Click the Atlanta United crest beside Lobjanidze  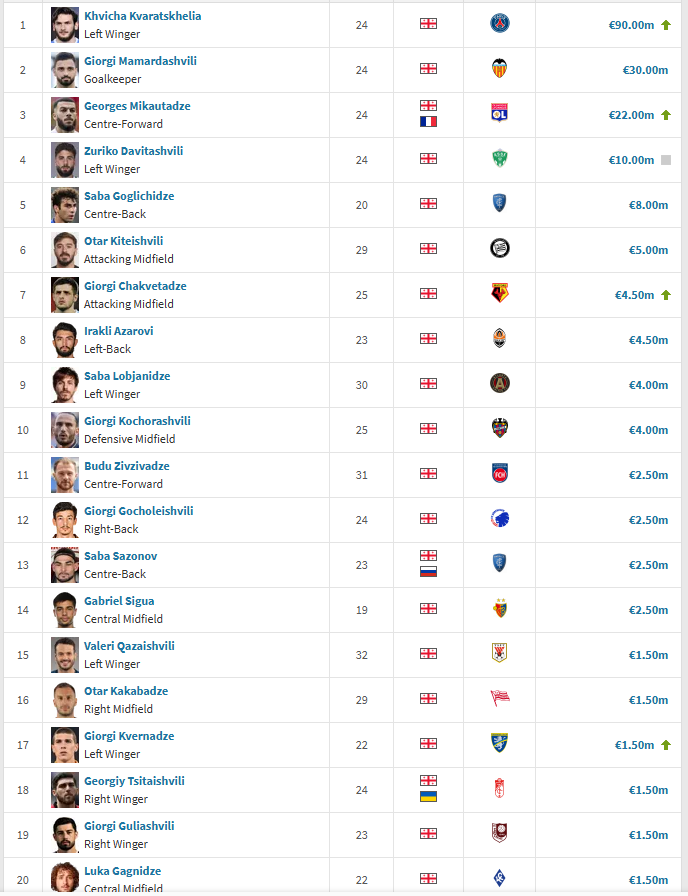point(499,384)
